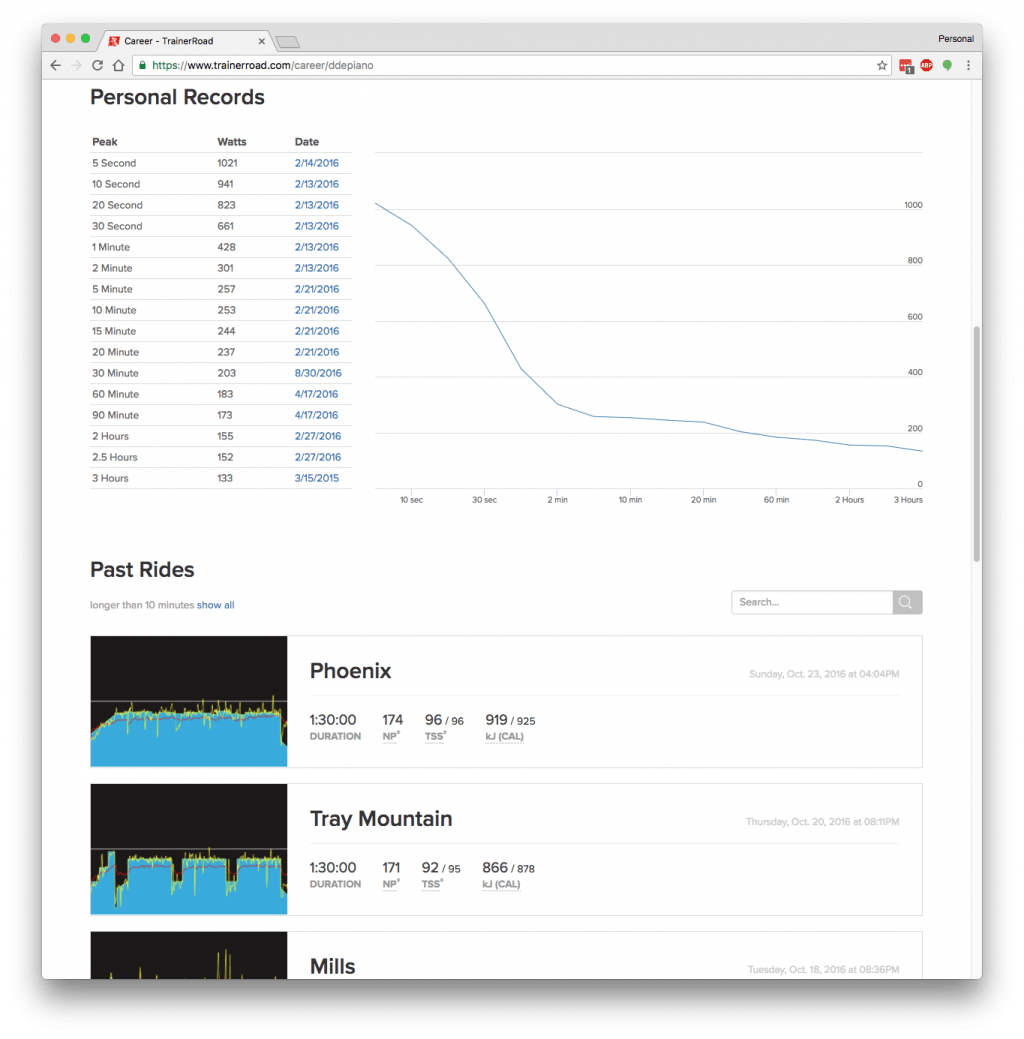The height and width of the screenshot is (1039, 1024).
Task: Click the Personal profile button
Action: (955, 39)
